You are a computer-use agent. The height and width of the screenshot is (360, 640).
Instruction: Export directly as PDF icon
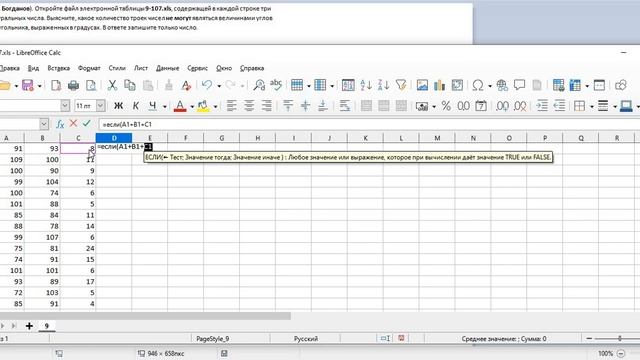[56, 85]
